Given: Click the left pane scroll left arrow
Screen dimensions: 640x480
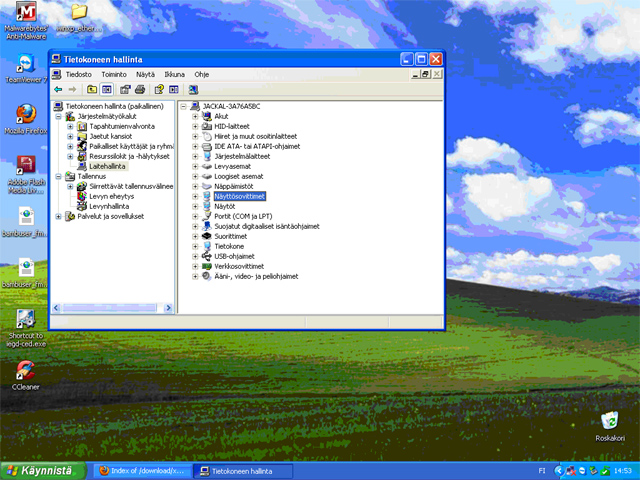Looking at the screenshot, I should pos(56,308).
